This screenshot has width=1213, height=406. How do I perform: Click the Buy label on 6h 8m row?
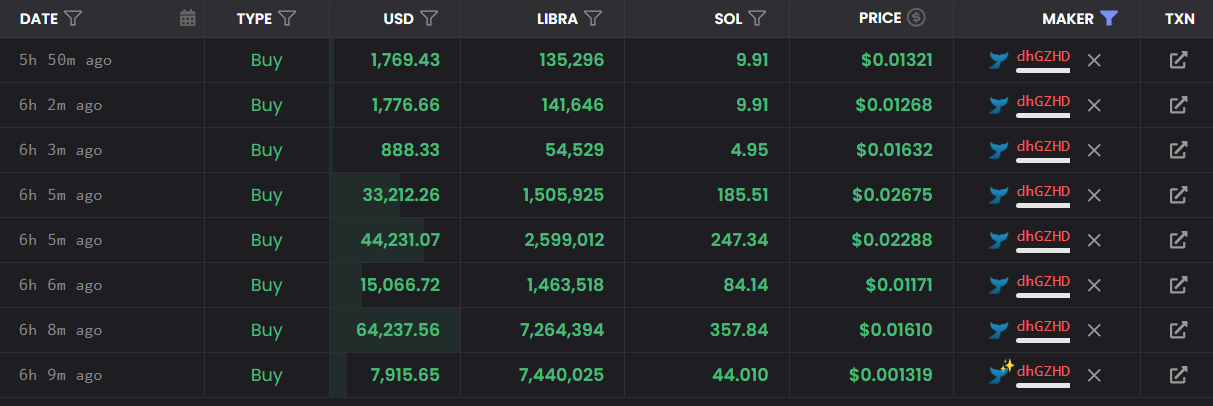pyautogui.click(x=267, y=330)
